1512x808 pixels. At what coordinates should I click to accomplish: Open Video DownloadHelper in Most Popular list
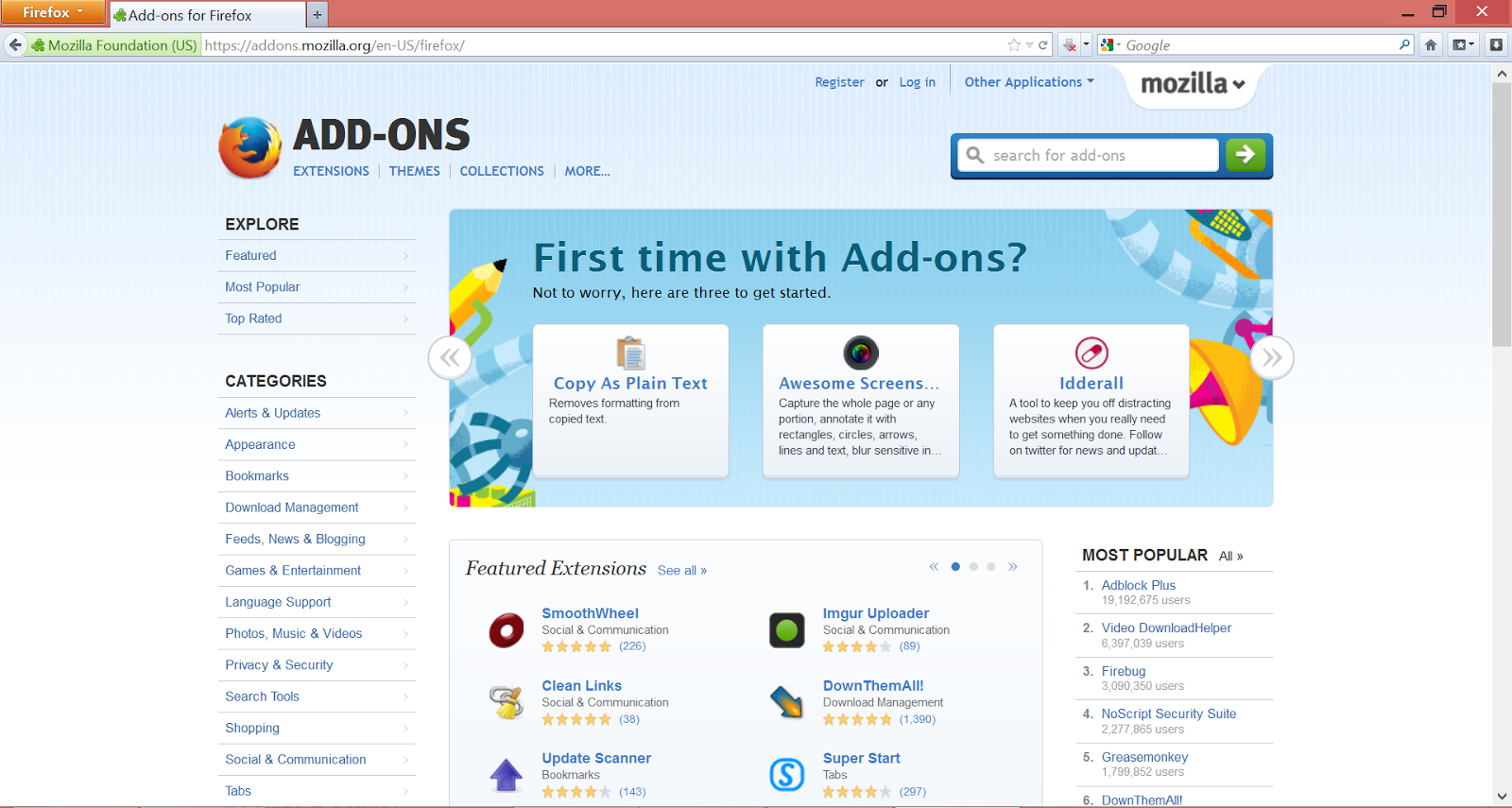pyautogui.click(x=1166, y=628)
